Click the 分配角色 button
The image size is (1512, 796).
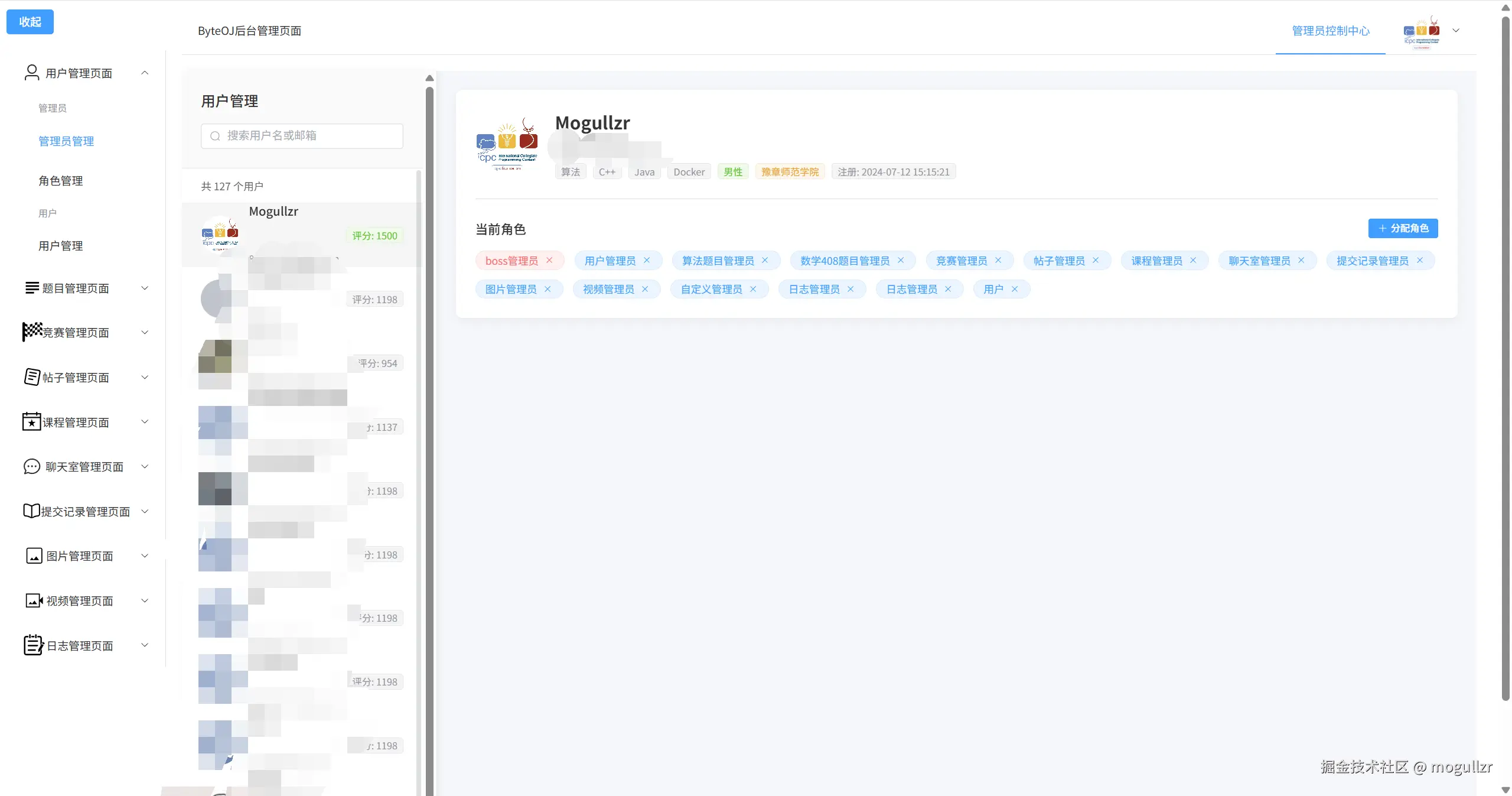(x=1403, y=228)
